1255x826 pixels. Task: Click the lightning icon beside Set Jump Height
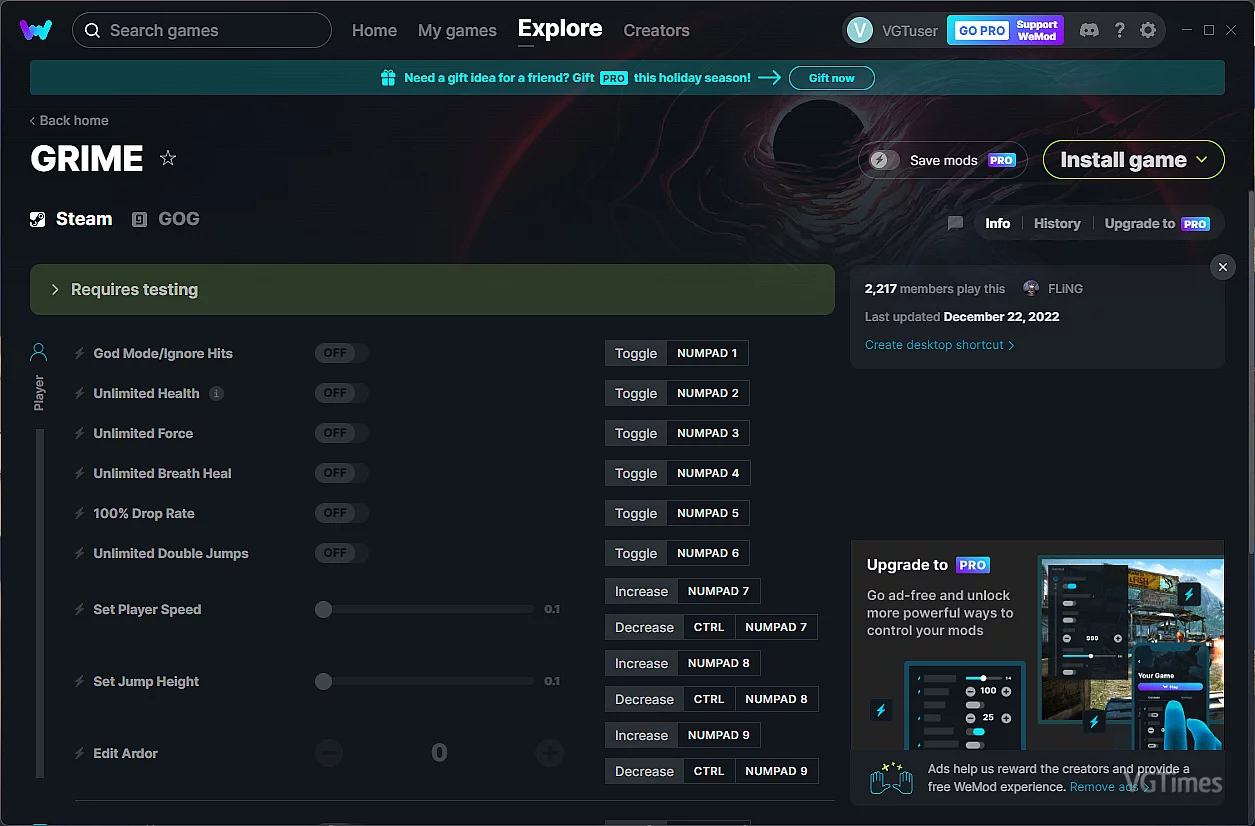point(80,681)
